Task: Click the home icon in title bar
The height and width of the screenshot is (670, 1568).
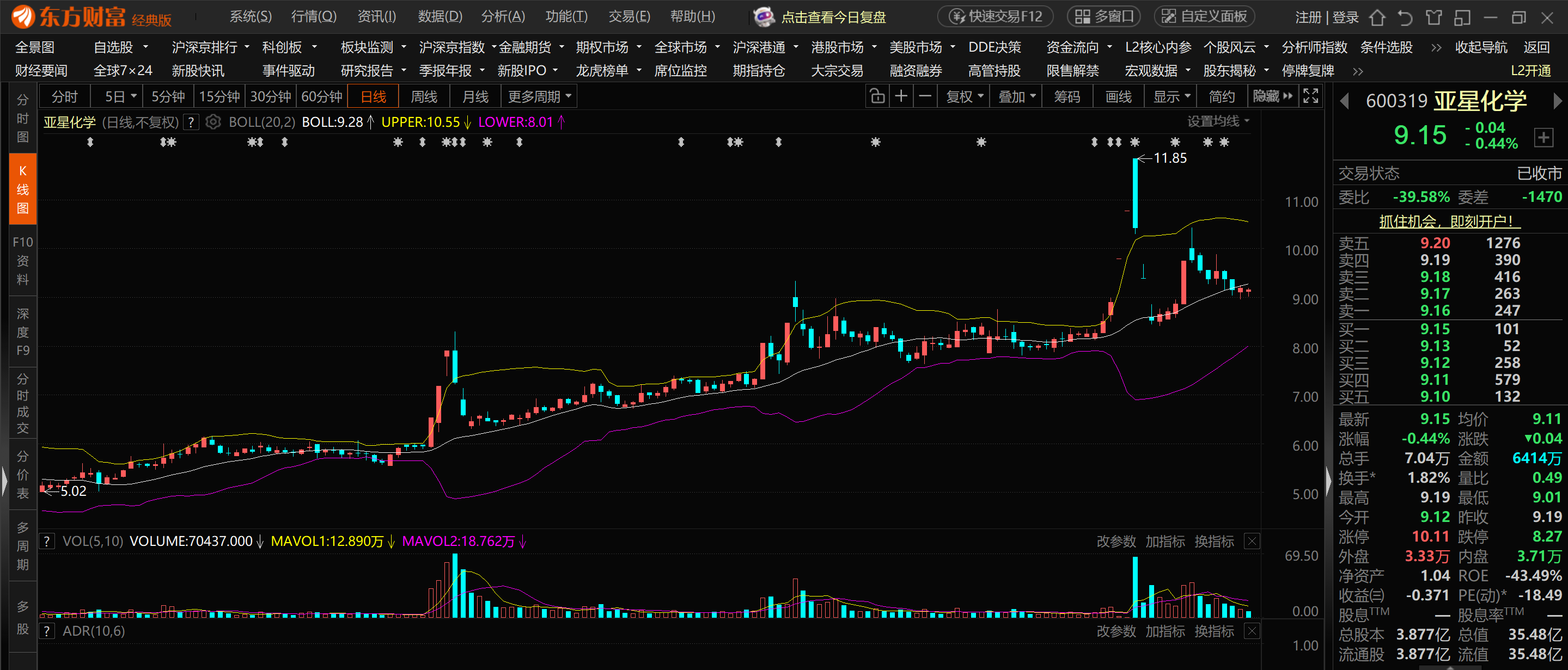Action: pos(1377,17)
